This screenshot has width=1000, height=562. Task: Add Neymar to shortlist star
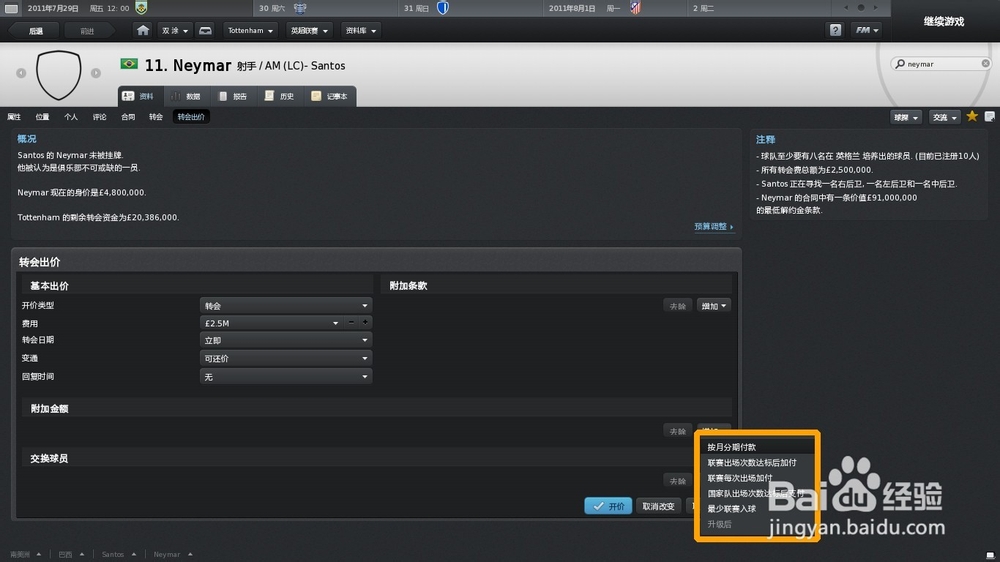(x=972, y=116)
